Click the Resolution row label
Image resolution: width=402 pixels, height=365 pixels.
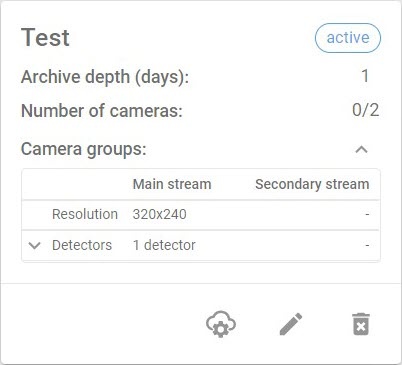pyautogui.click(x=85, y=214)
